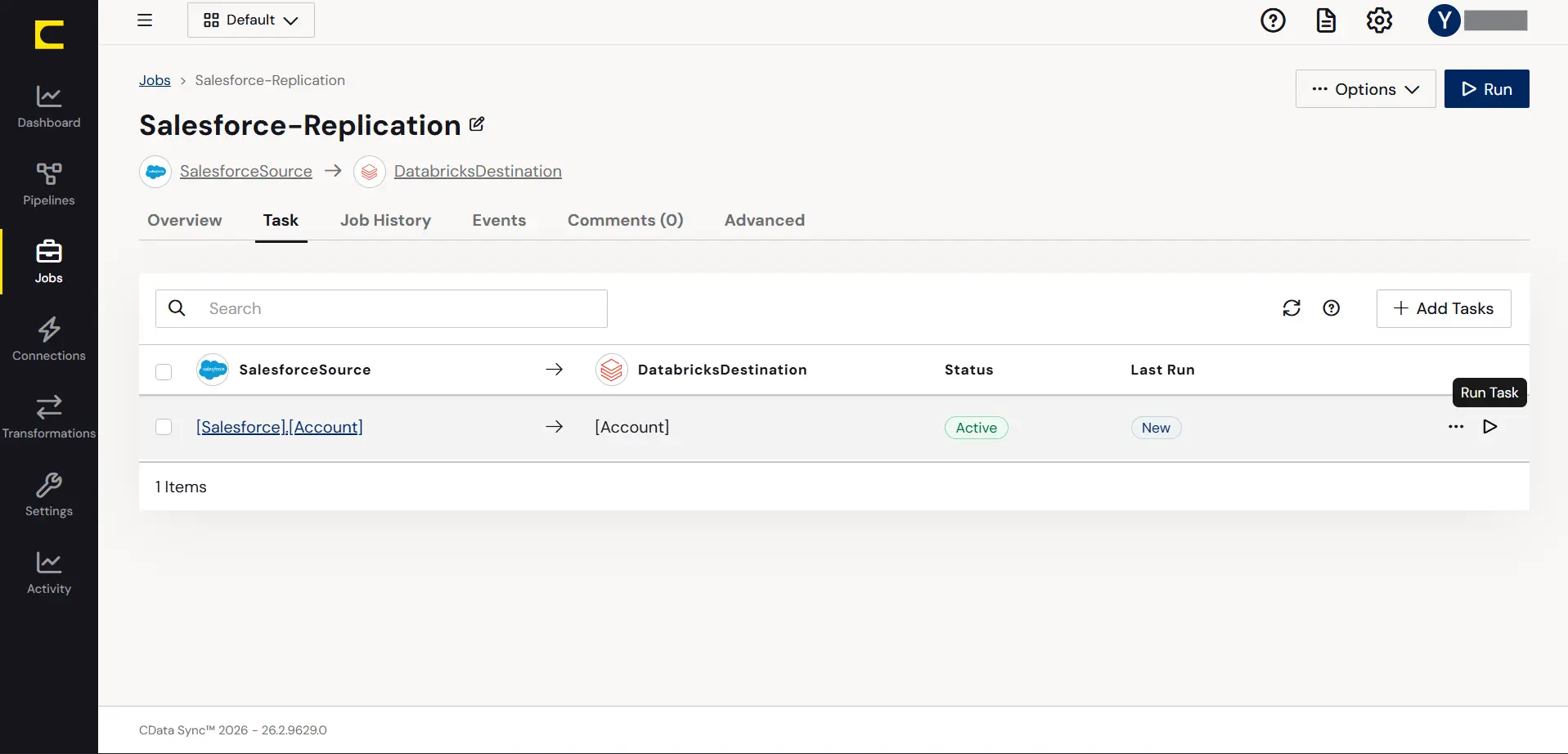Select the Task tab
1568x754 pixels.
281,220
